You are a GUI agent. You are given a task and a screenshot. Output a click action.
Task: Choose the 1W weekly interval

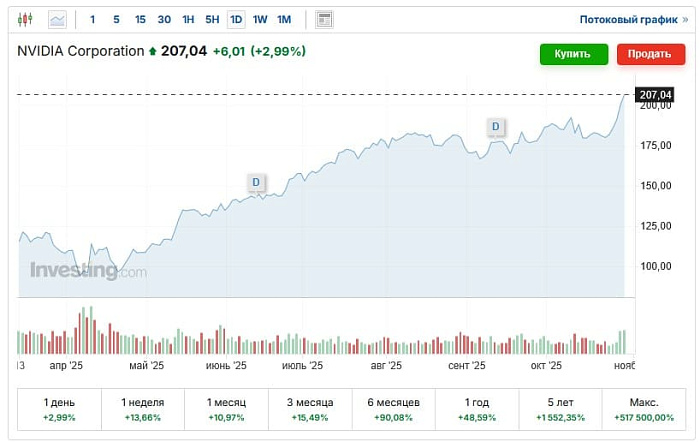click(260, 19)
